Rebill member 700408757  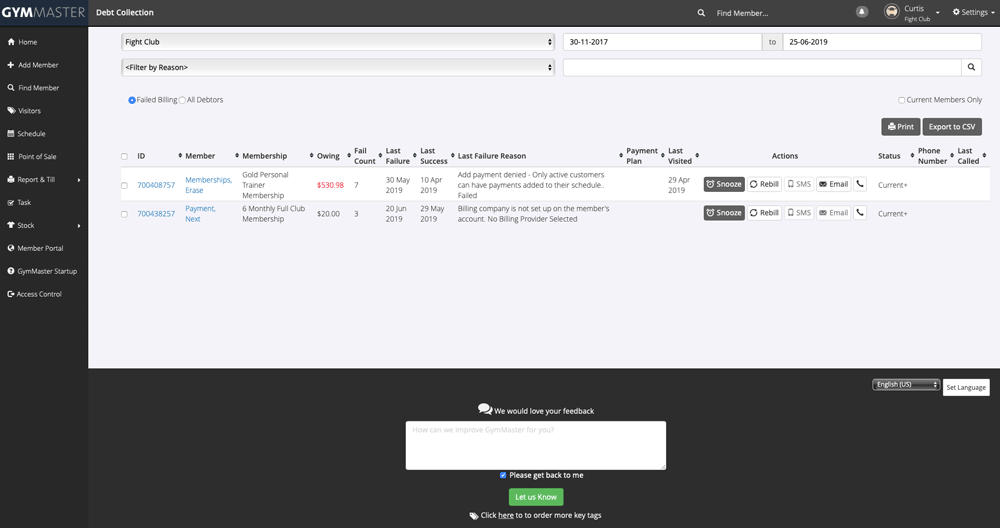point(765,184)
